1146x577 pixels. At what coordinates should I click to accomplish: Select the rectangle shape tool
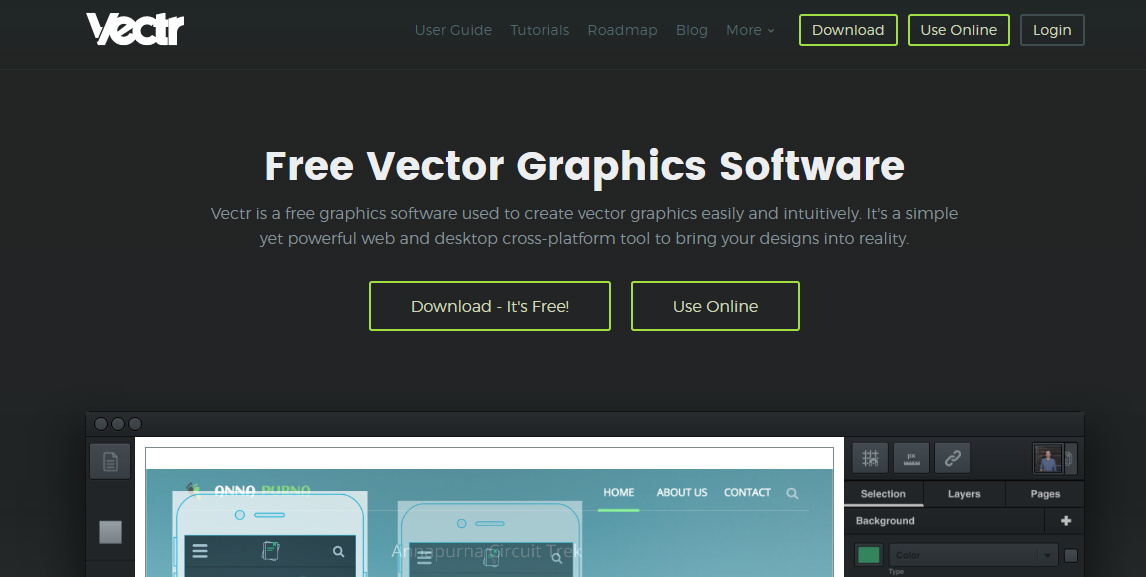pyautogui.click(x=109, y=531)
